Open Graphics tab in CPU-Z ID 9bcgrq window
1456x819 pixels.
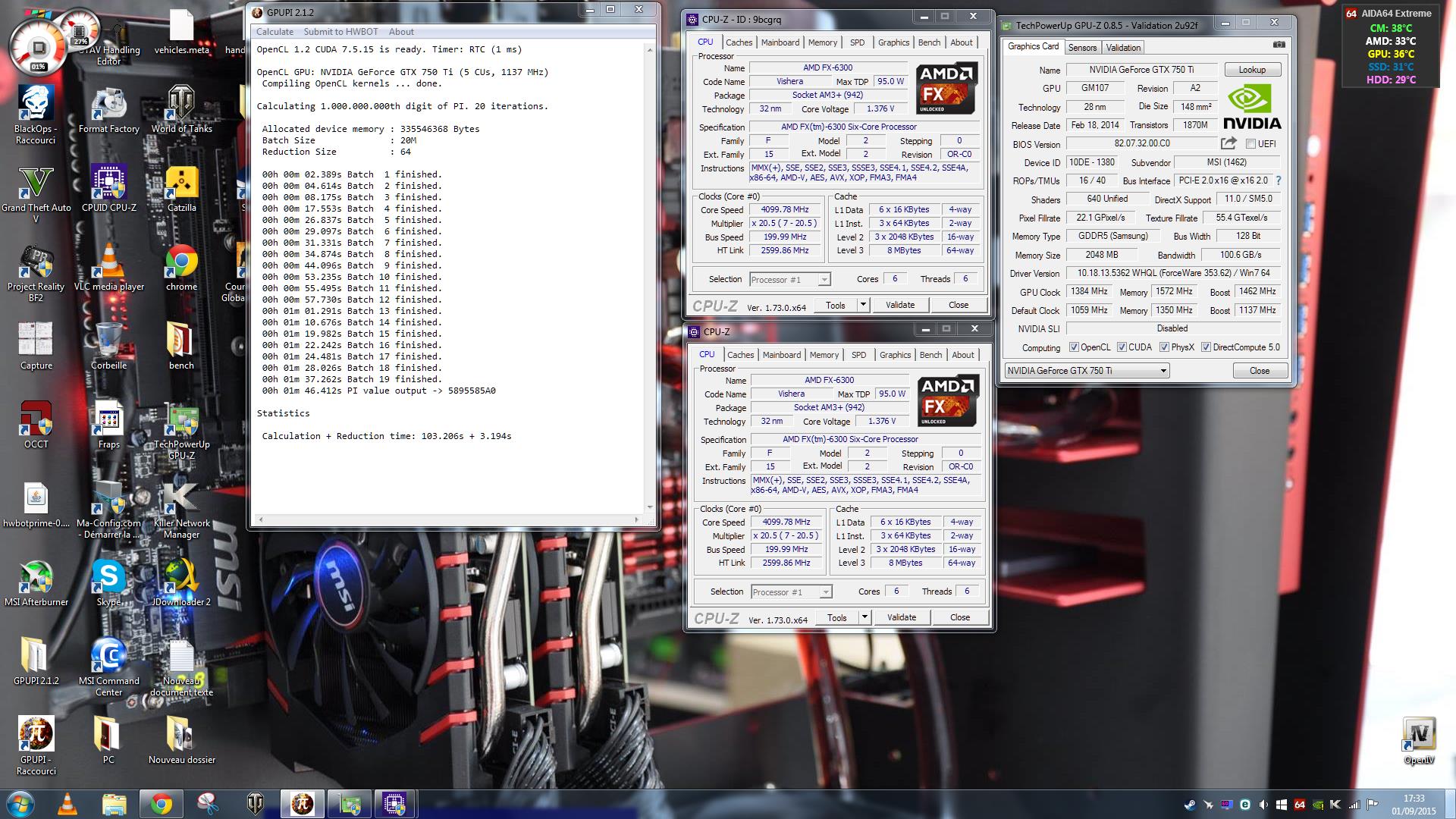tap(893, 42)
